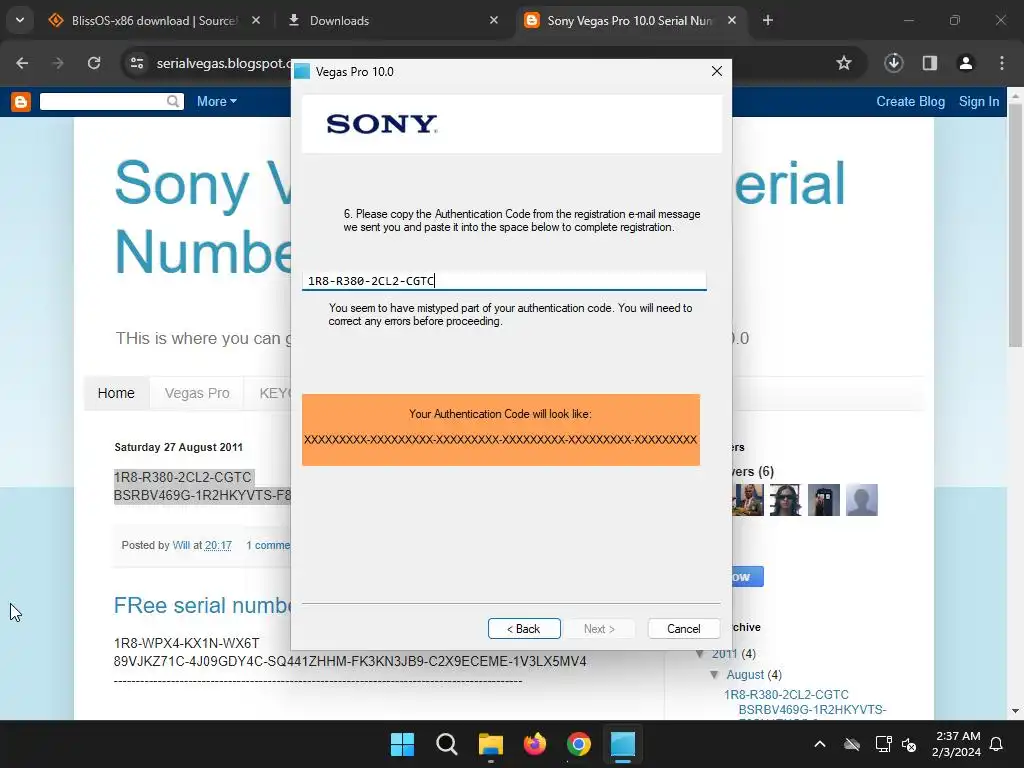This screenshot has width=1024, height=768.
Task: Open the tab search dropdown arrow
Action: click(20, 20)
